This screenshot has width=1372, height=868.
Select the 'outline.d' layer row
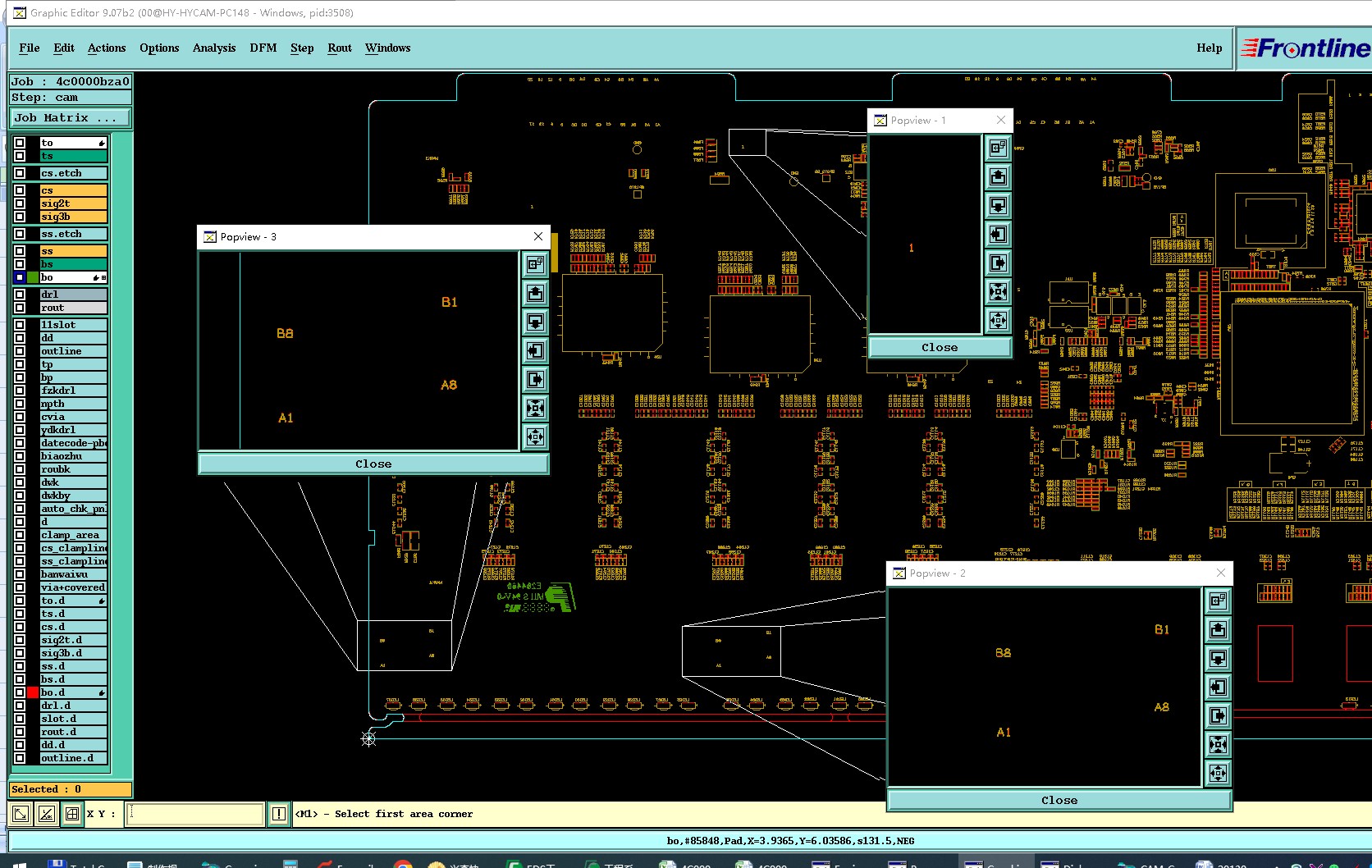[74, 758]
